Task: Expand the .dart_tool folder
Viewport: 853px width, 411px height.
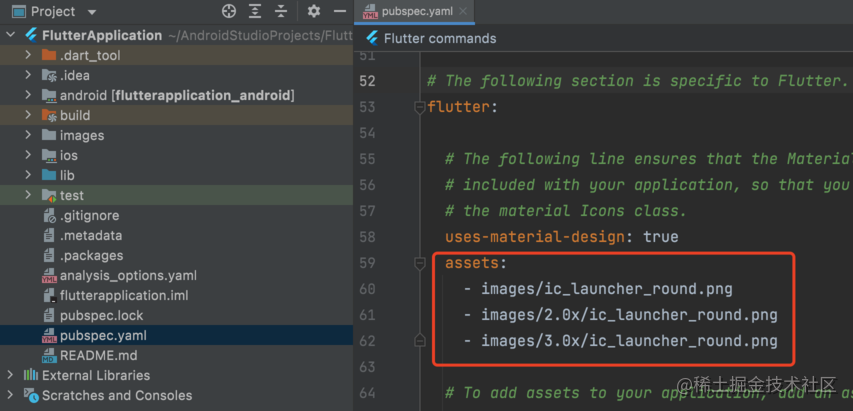Action: [28, 55]
